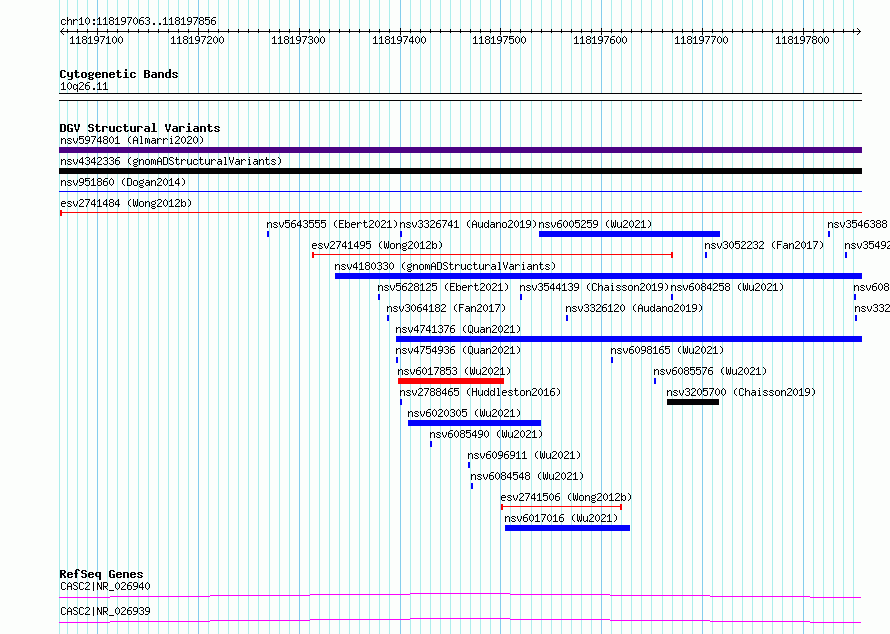Click the RefSeq Genes track title
Image resolution: width=890 pixels, height=634 pixels.
pyautogui.click(x=101, y=574)
